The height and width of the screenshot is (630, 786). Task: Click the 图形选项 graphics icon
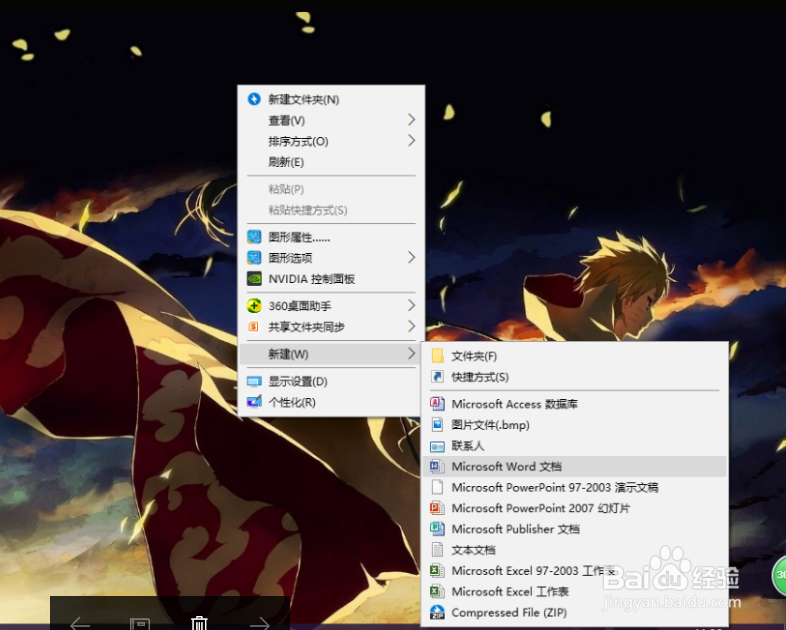click(254, 258)
